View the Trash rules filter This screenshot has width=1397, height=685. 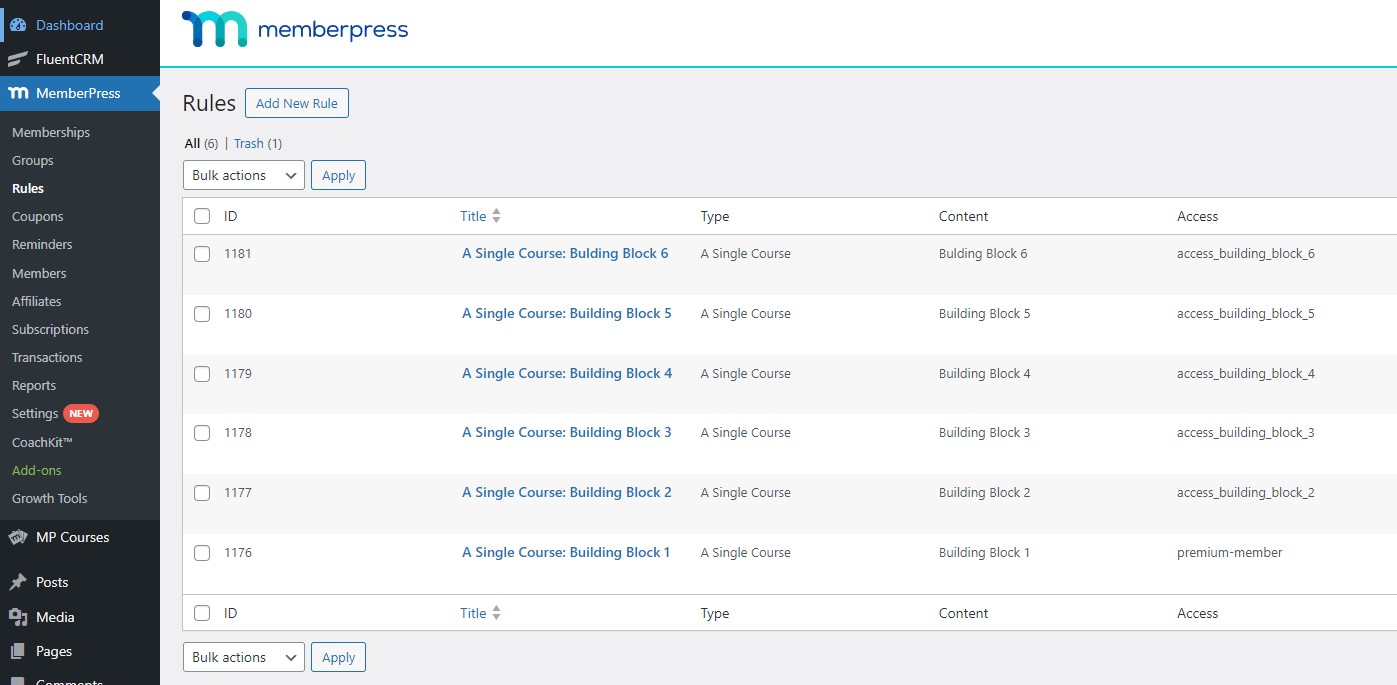pos(249,143)
